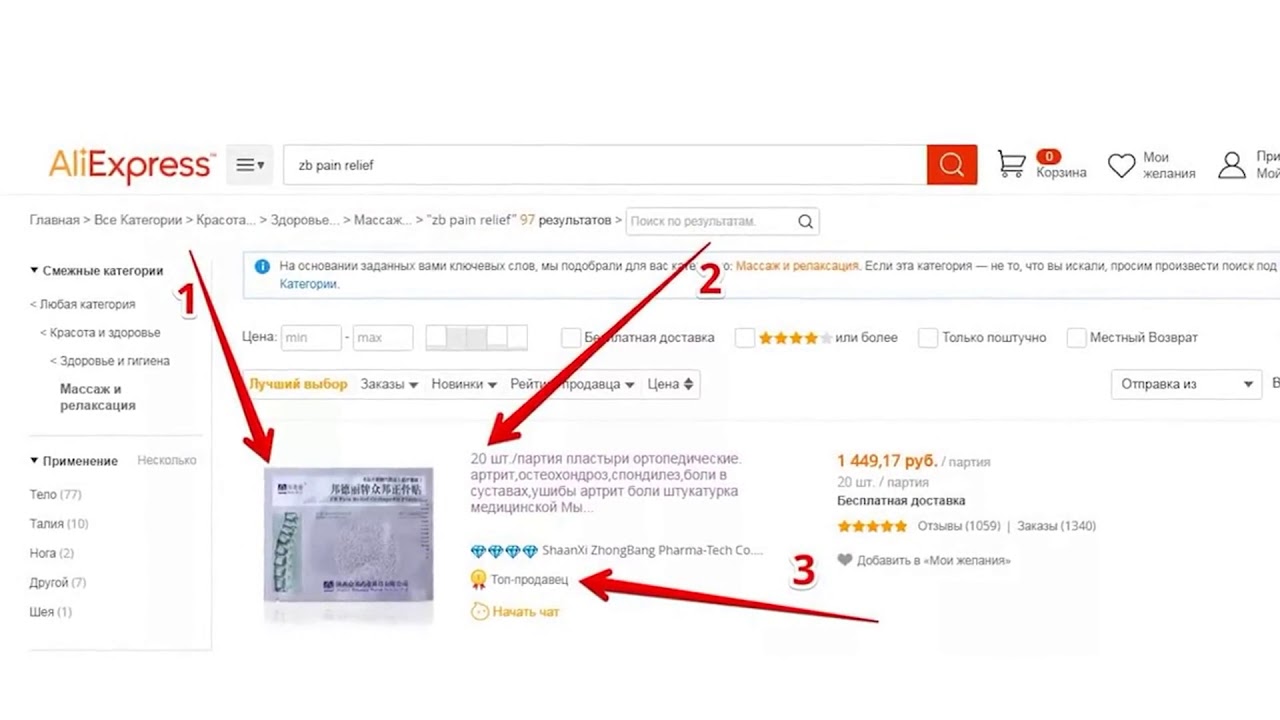
Task: Select the Лучший выбор sort tab
Action: [298, 384]
